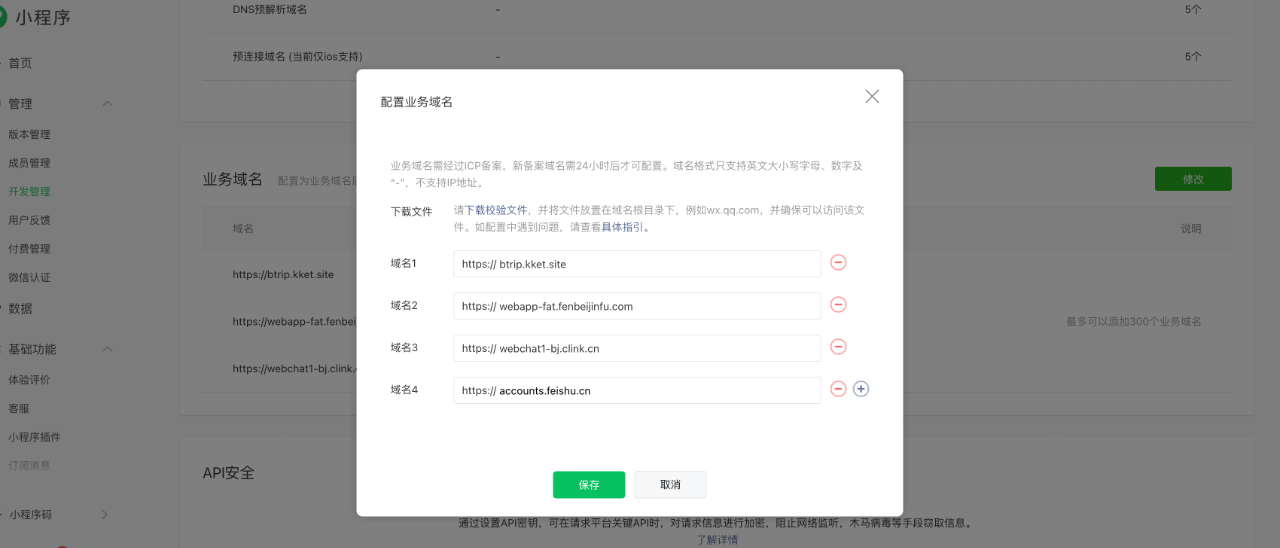Viewport: 1280px width, 548px height.
Task: Open 体验评价 in the sidebar
Action: (x=29, y=380)
